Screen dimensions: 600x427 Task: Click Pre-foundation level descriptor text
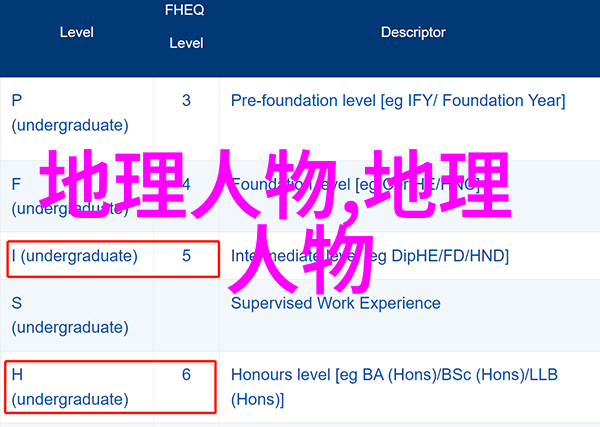(398, 101)
